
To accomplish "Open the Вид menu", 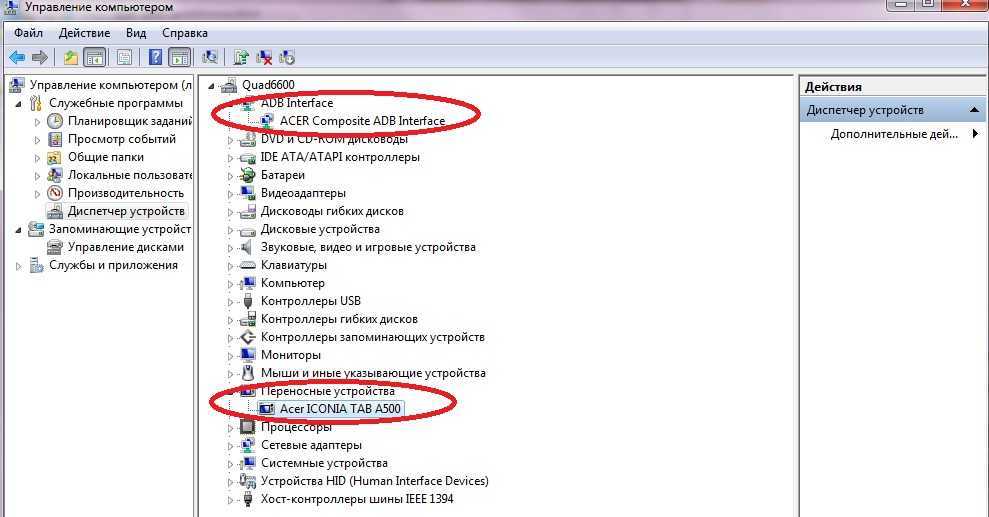I will click(136, 33).
